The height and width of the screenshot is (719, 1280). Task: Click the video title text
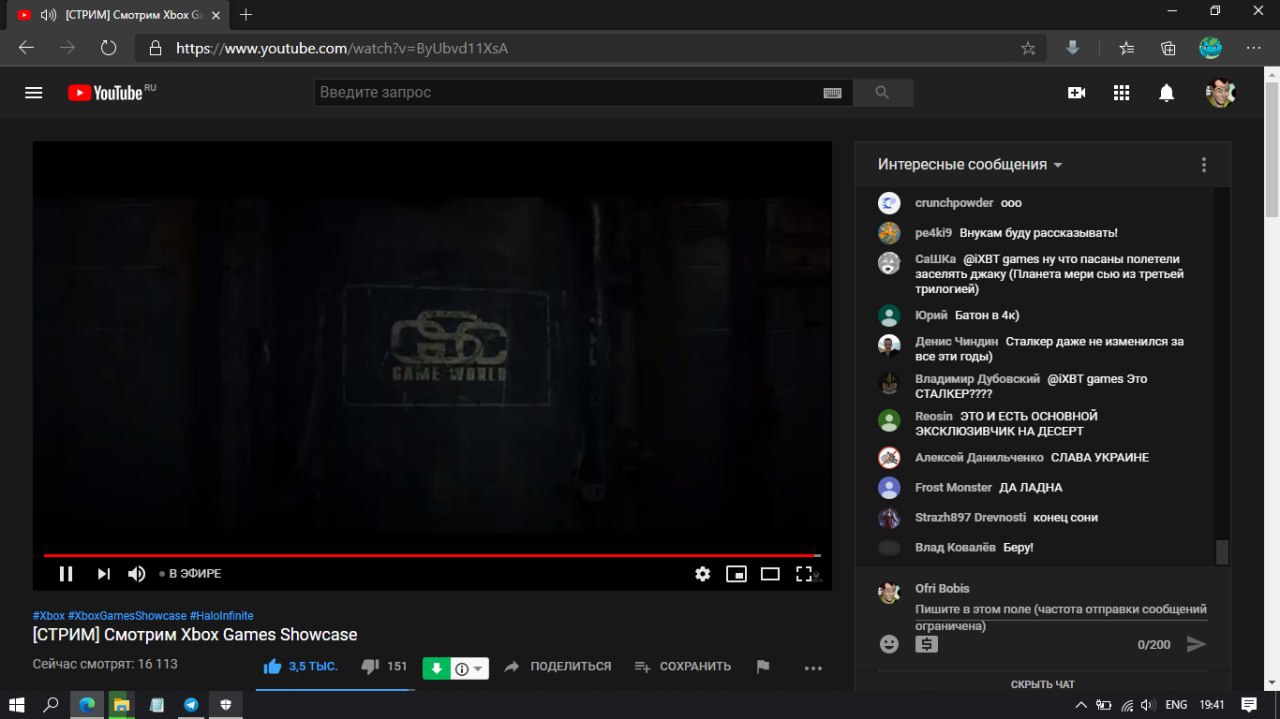click(195, 635)
